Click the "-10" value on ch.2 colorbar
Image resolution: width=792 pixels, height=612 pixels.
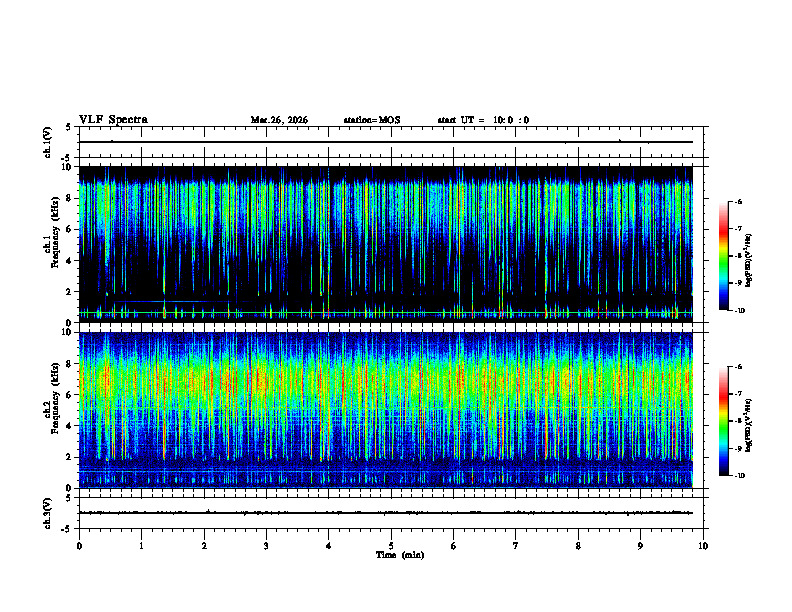[739, 475]
